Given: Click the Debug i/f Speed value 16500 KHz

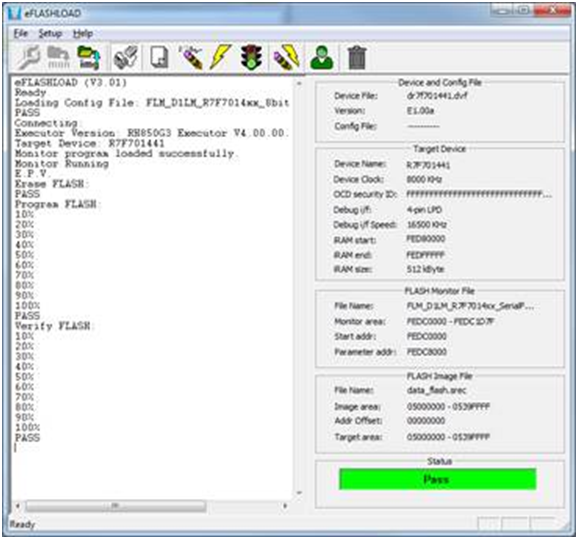Looking at the screenshot, I should 426,225.
